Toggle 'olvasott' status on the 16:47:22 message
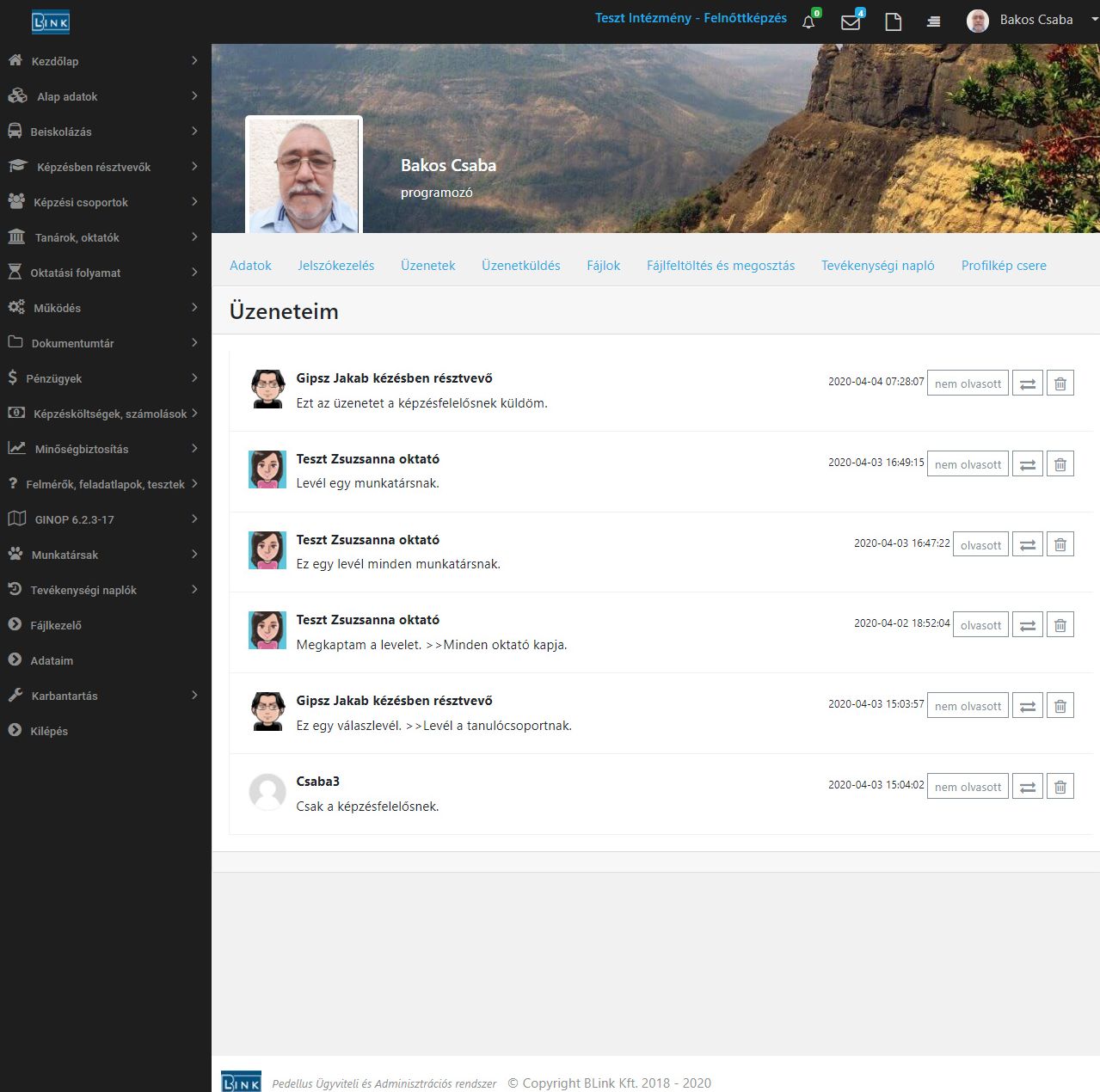Screen dimensions: 1100x1092 click(980, 544)
